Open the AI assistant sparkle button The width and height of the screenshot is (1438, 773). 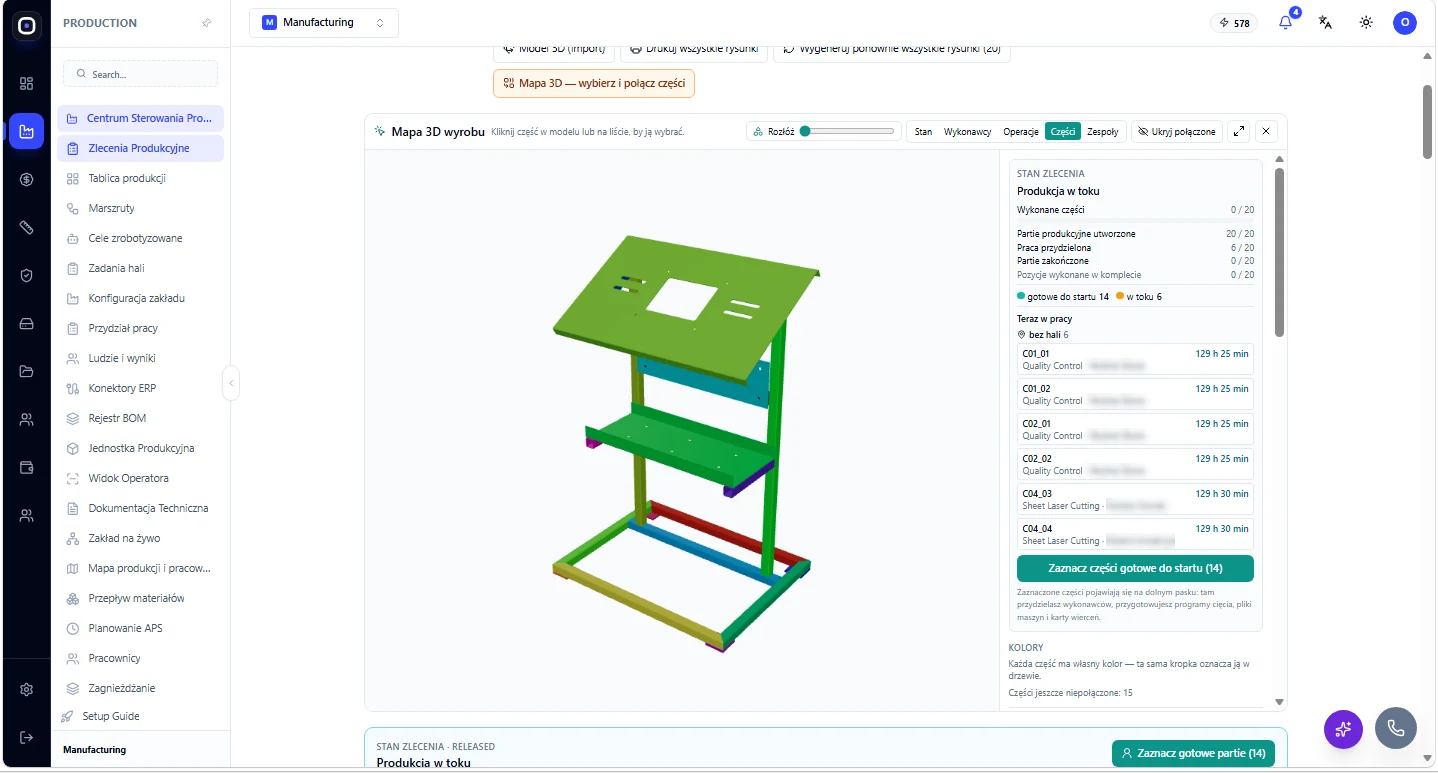1343,729
